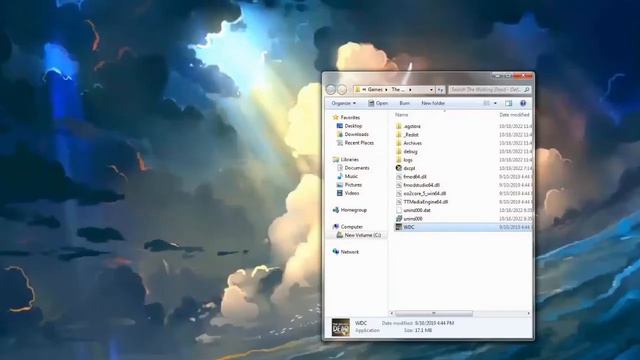Click the Archives folder icon

[399, 143]
